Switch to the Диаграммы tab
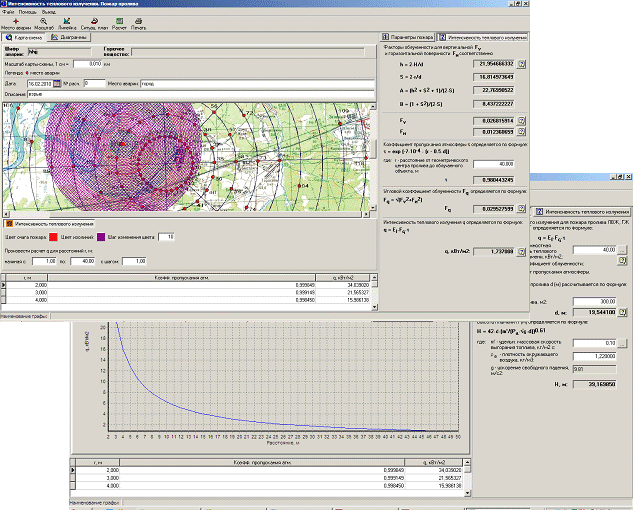Image resolution: width=633 pixels, height=510 pixels. [69, 37]
